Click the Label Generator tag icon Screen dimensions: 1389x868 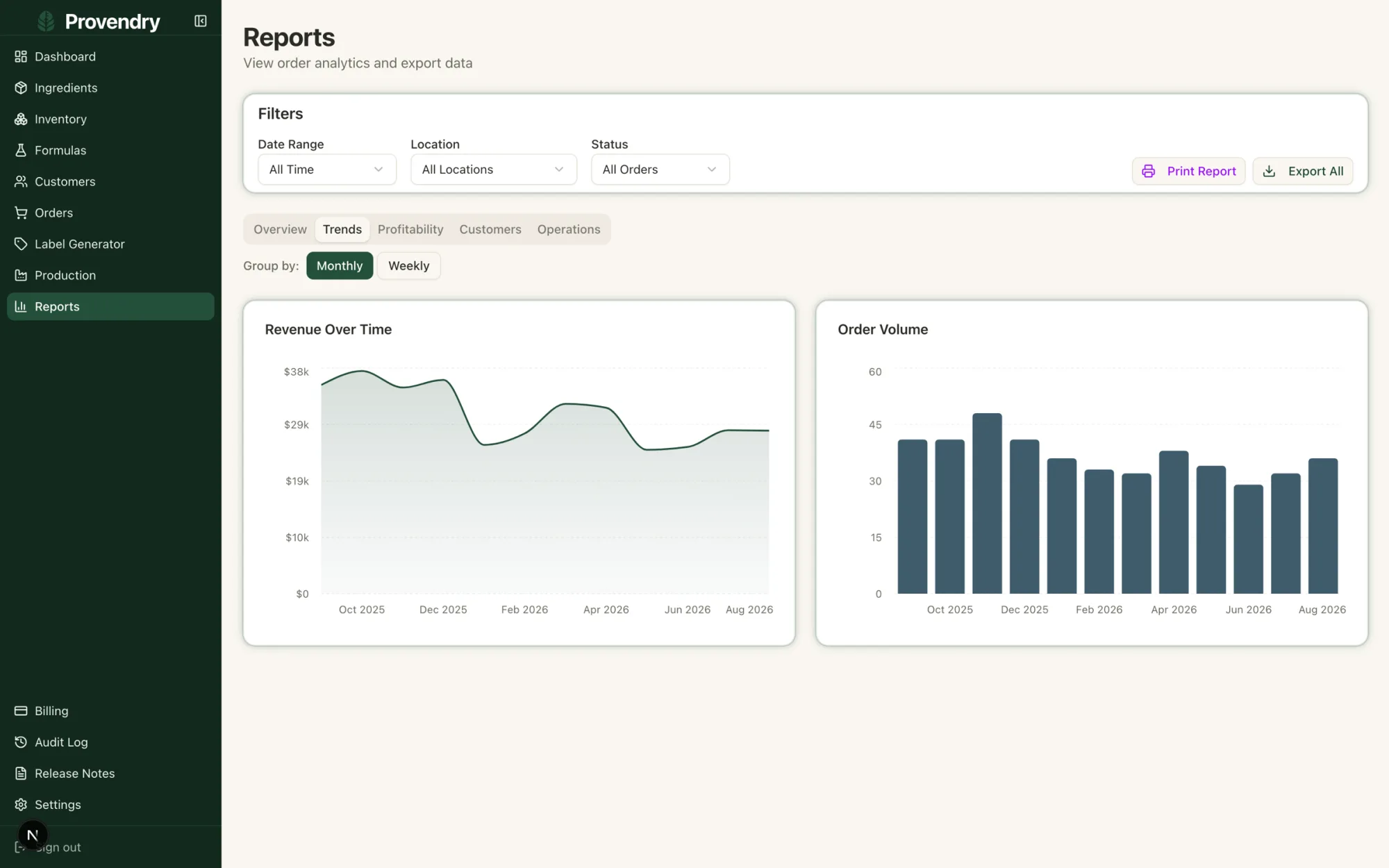point(21,244)
